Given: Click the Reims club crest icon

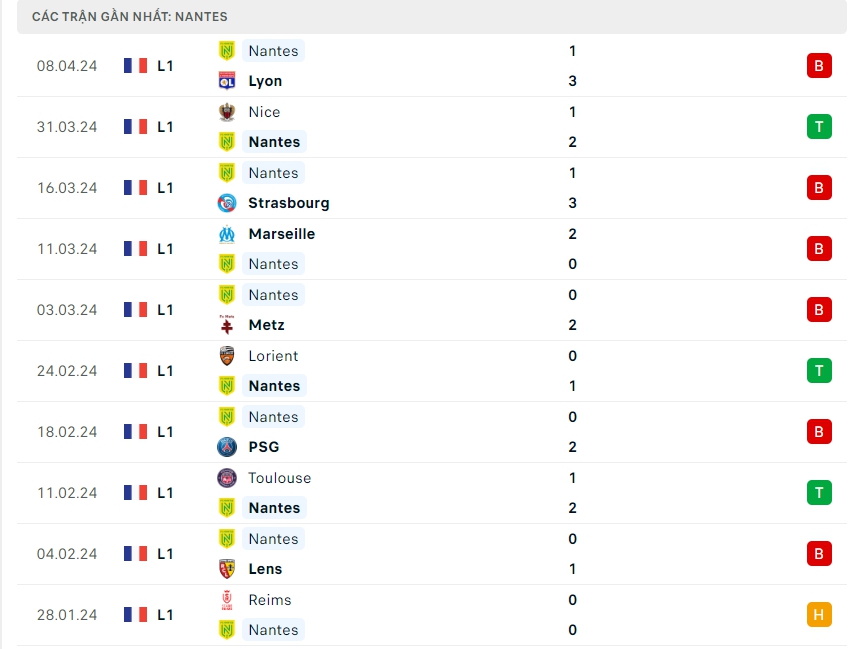Looking at the screenshot, I should (x=227, y=600).
